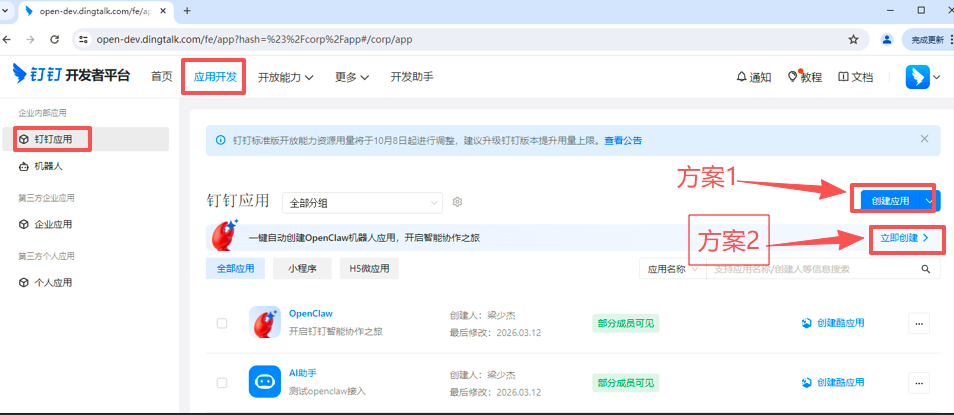Screen dimensions: 954x415
Task: Click the OpenClaw app icon
Action: click(265, 322)
